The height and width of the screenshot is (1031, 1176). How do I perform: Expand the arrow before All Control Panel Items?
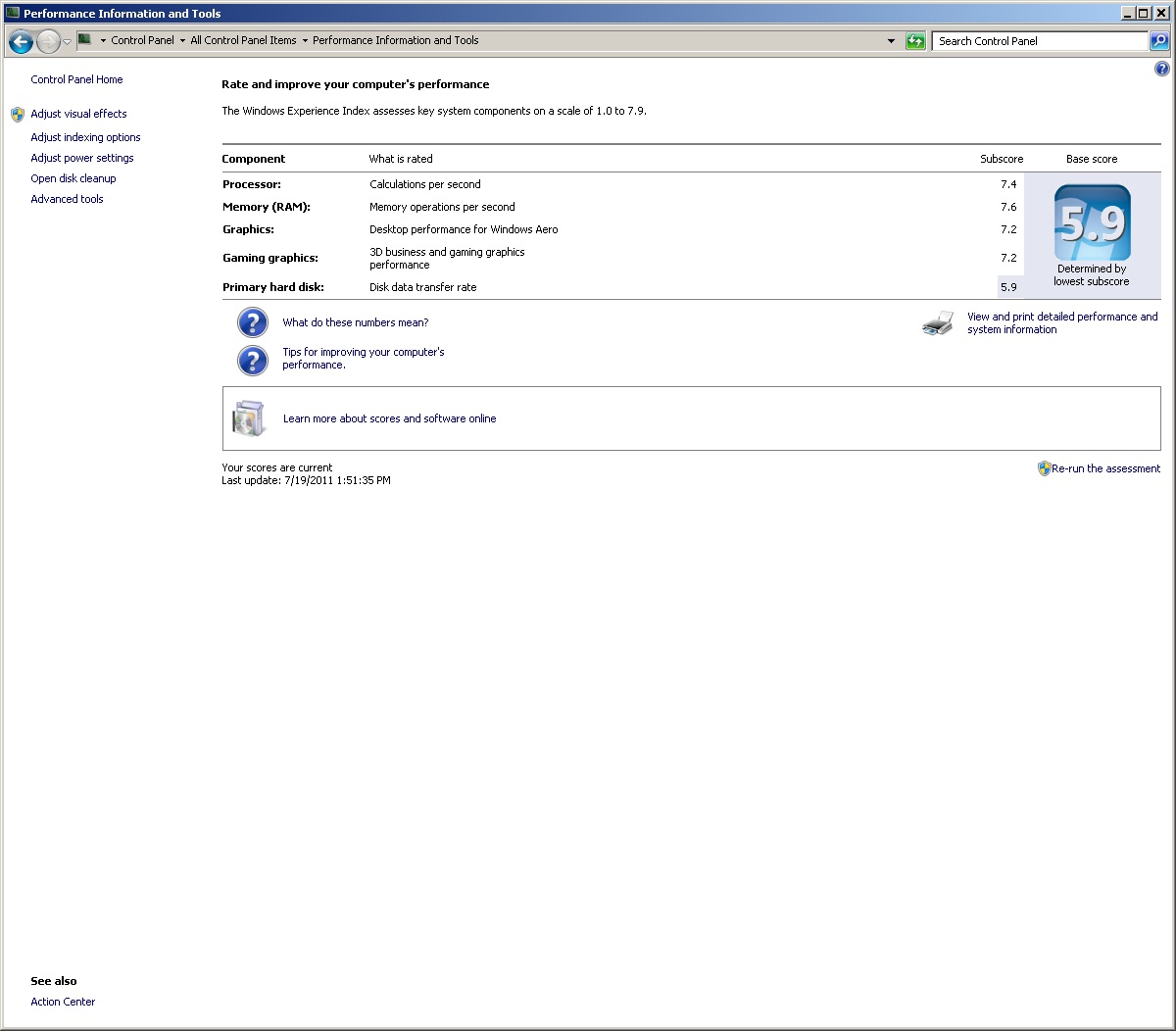[182, 41]
